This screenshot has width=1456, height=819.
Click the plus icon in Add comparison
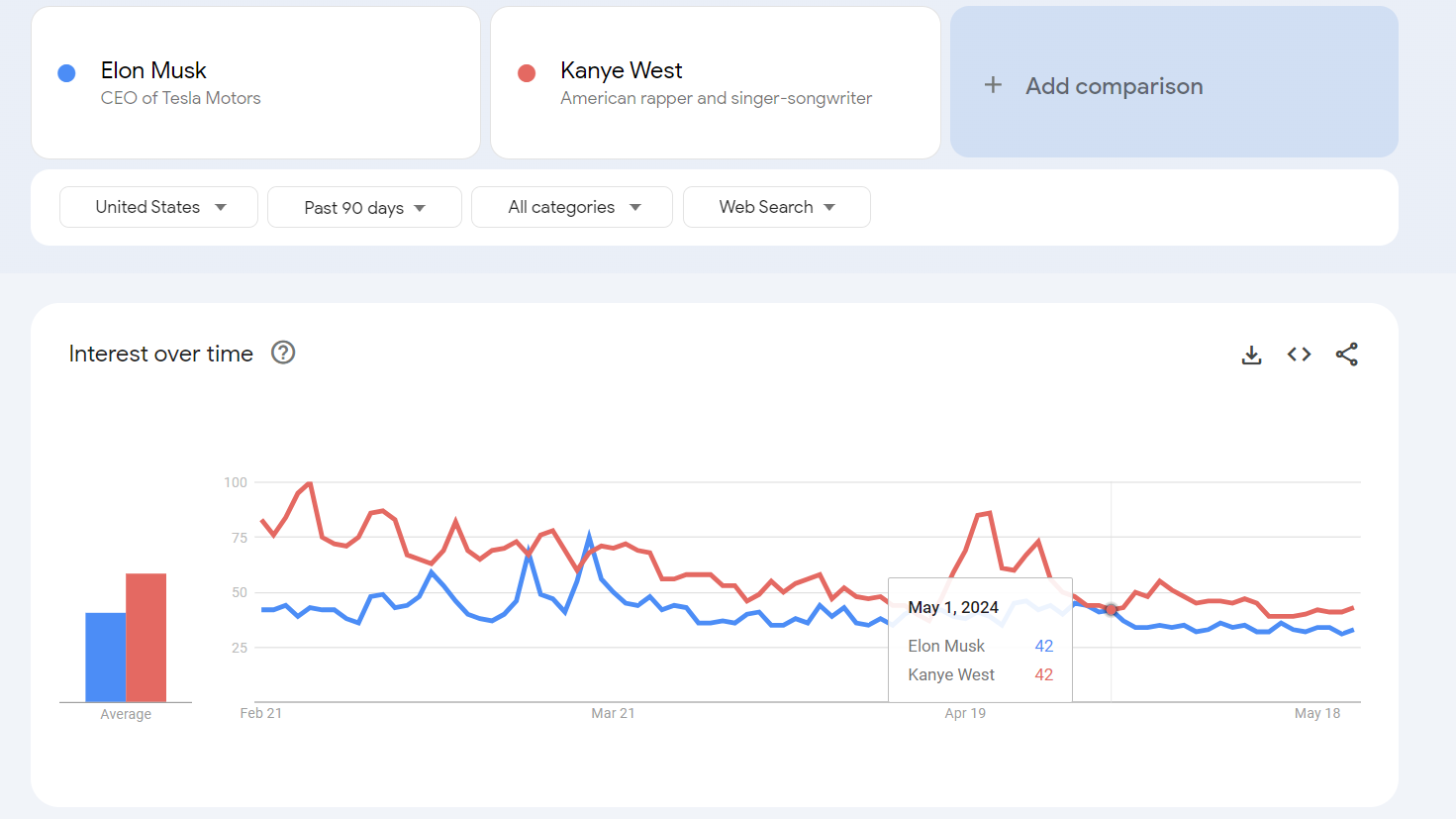click(993, 85)
